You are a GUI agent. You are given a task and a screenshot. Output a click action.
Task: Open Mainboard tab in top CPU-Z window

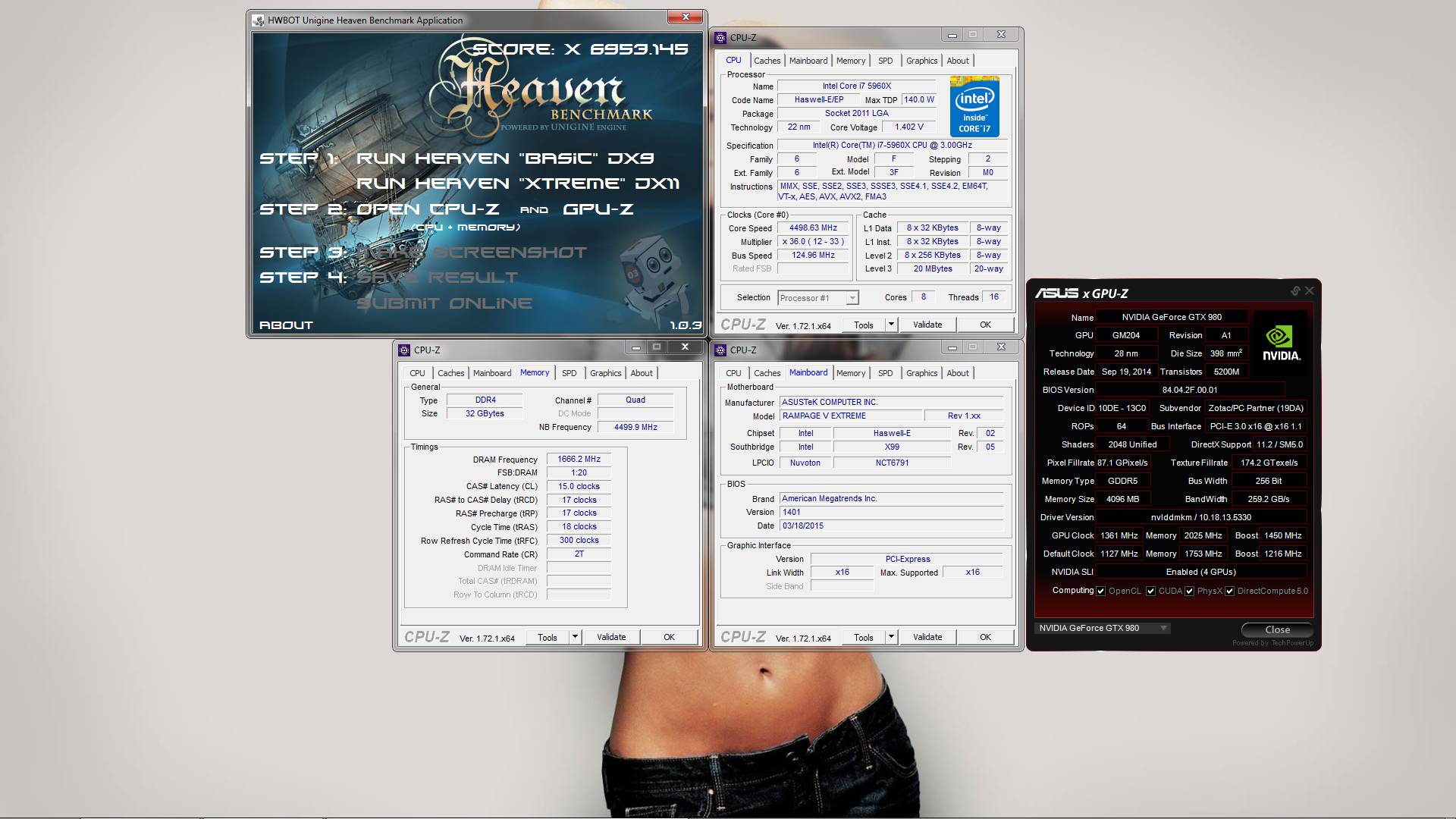click(x=808, y=61)
